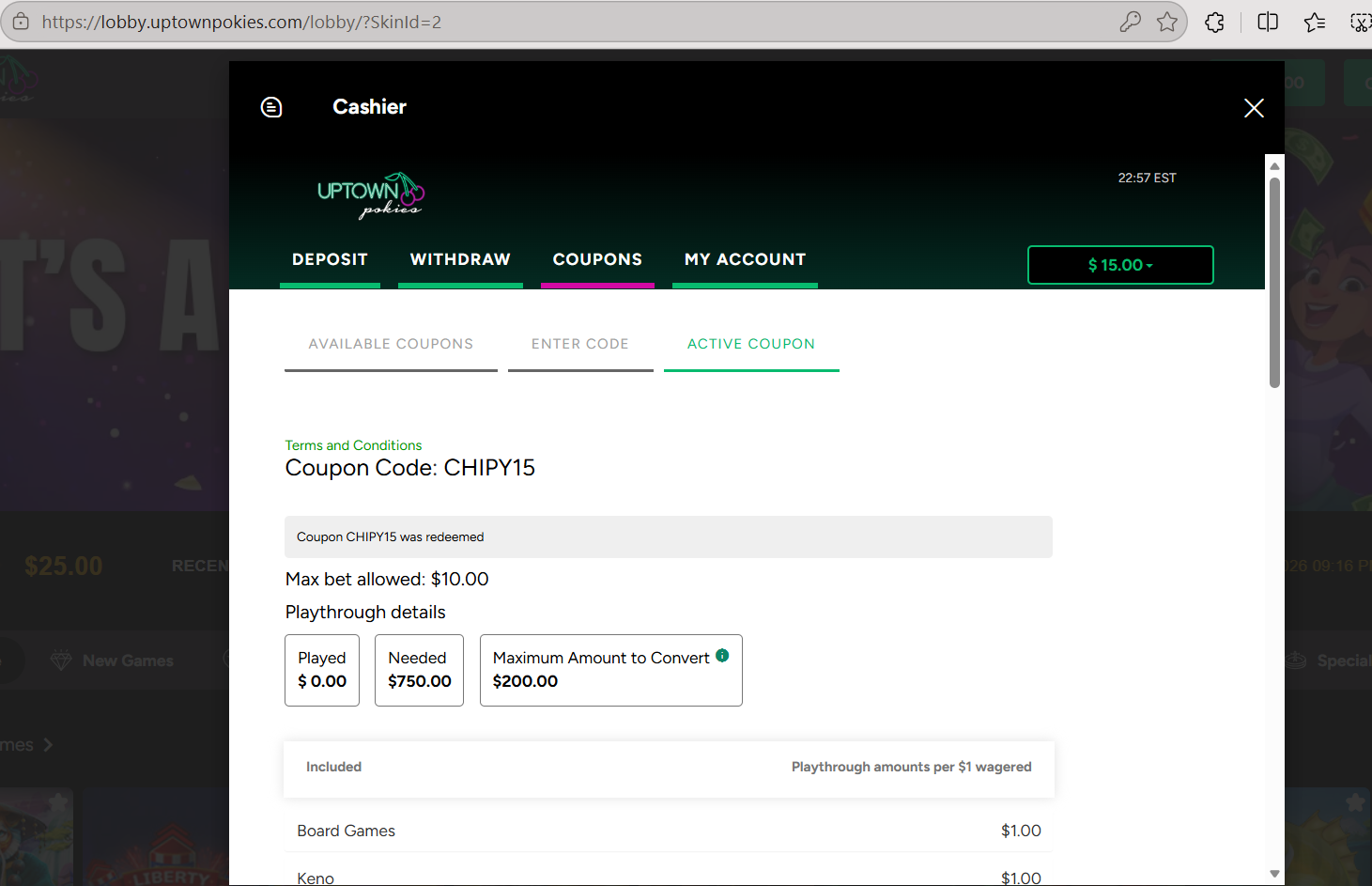Image resolution: width=1372 pixels, height=886 pixels.
Task: Open the Withdraw tab
Action: coord(460,259)
